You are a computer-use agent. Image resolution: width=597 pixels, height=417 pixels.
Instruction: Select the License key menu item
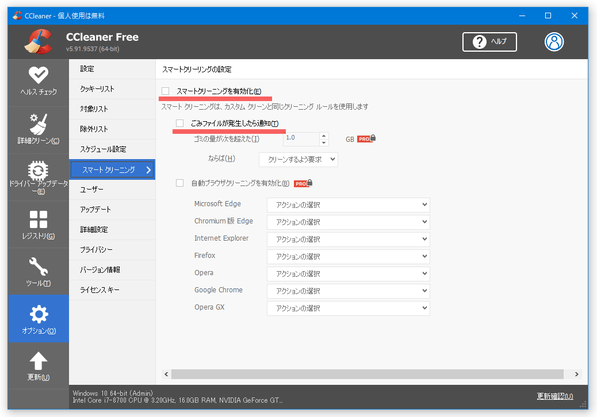pyautogui.click(x=112, y=290)
